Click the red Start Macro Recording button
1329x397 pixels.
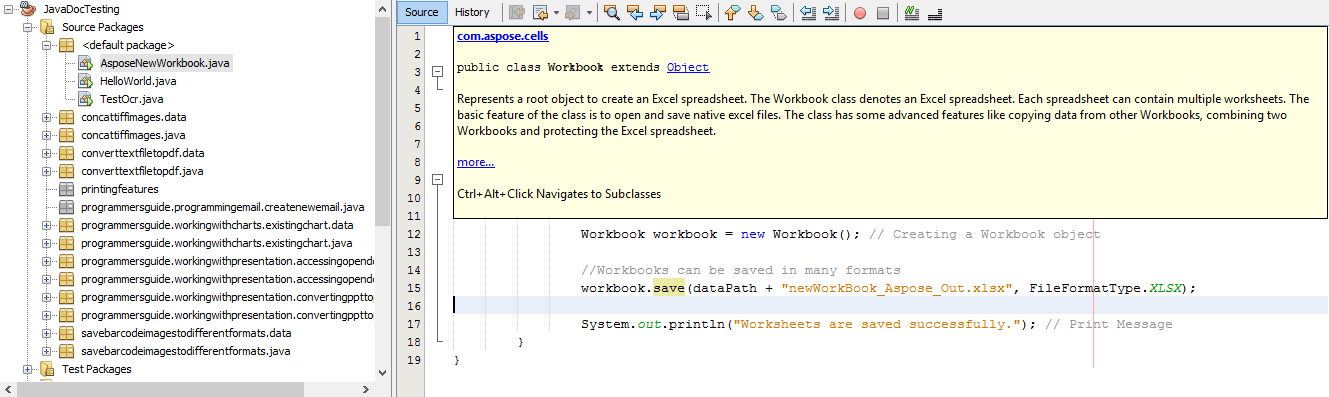coord(859,13)
